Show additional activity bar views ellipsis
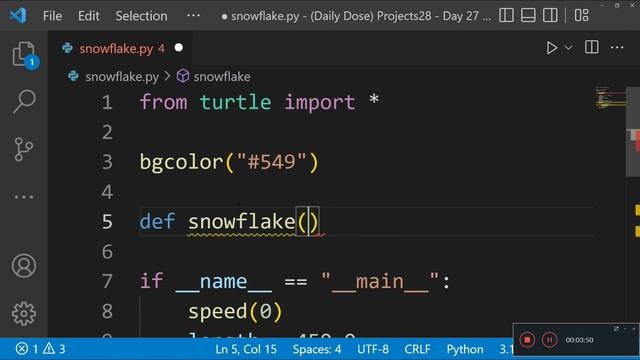640x360 pixels. (x=24, y=197)
